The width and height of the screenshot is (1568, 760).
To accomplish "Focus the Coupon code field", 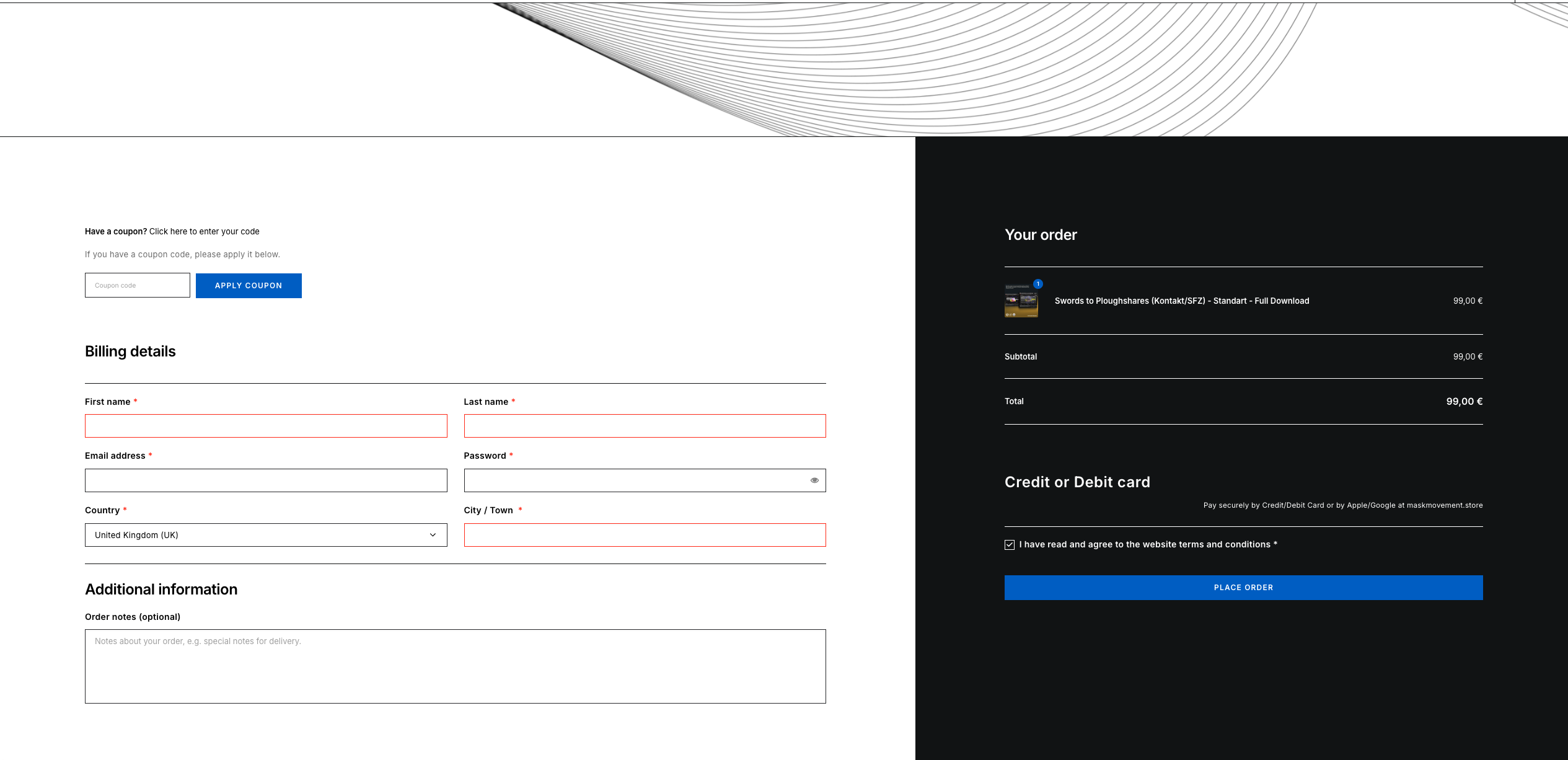I will tap(138, 285).
